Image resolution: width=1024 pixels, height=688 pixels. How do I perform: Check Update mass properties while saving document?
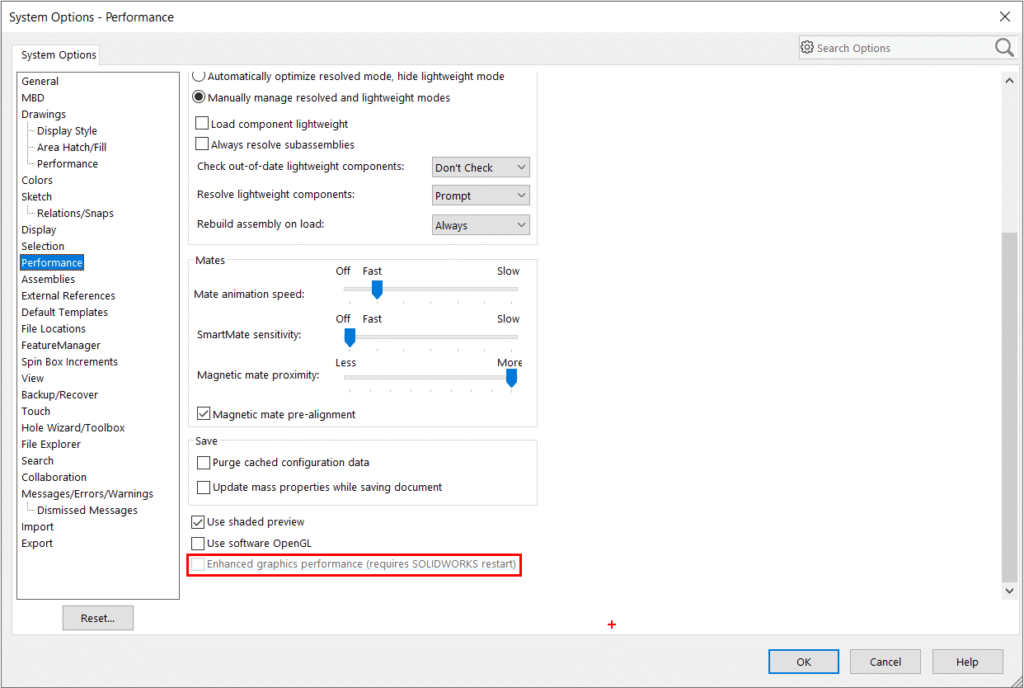pyautogui.click(x=204, y=488)
